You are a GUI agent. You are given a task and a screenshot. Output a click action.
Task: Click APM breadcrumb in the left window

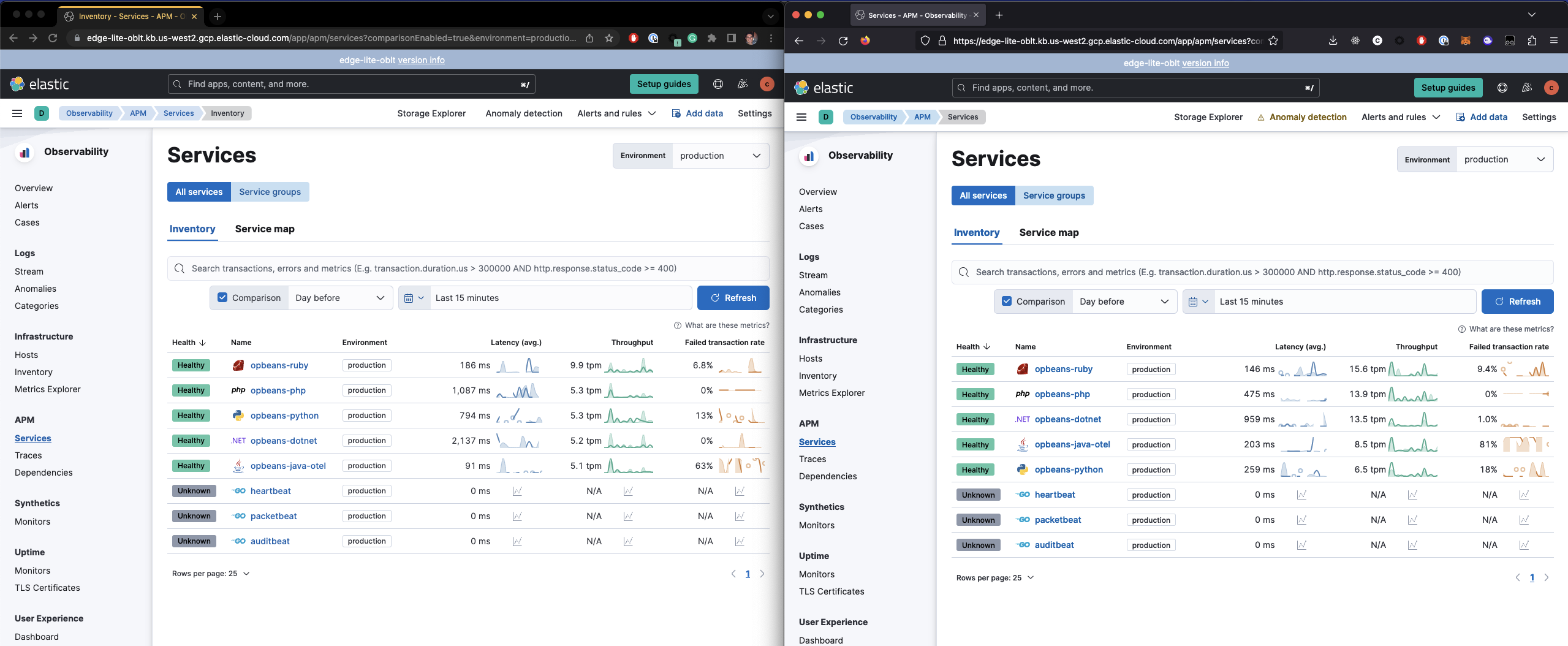pyautogui.click(x=138, y=113)
